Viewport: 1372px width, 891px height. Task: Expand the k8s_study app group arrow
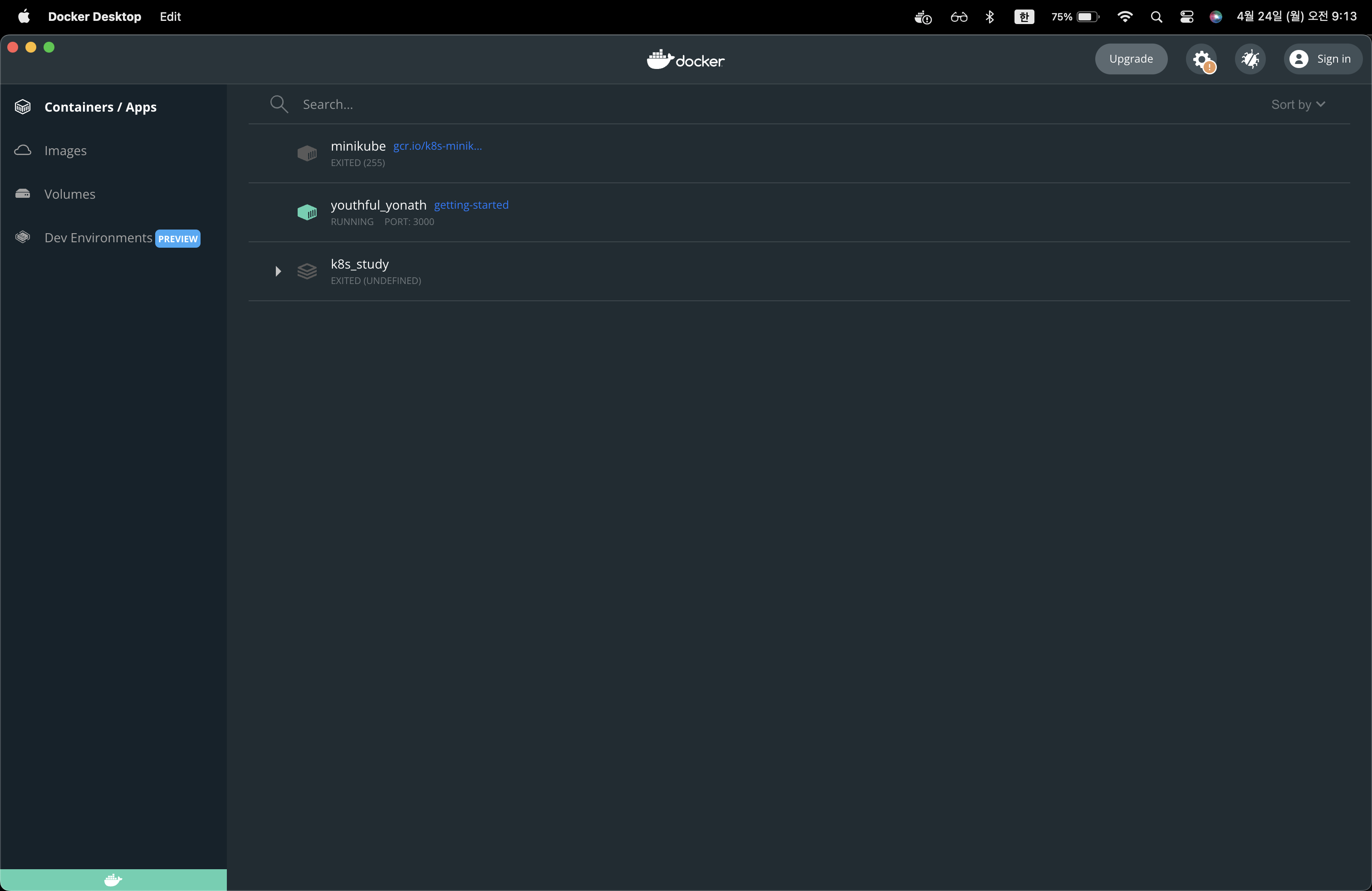[x=278, y=271]
